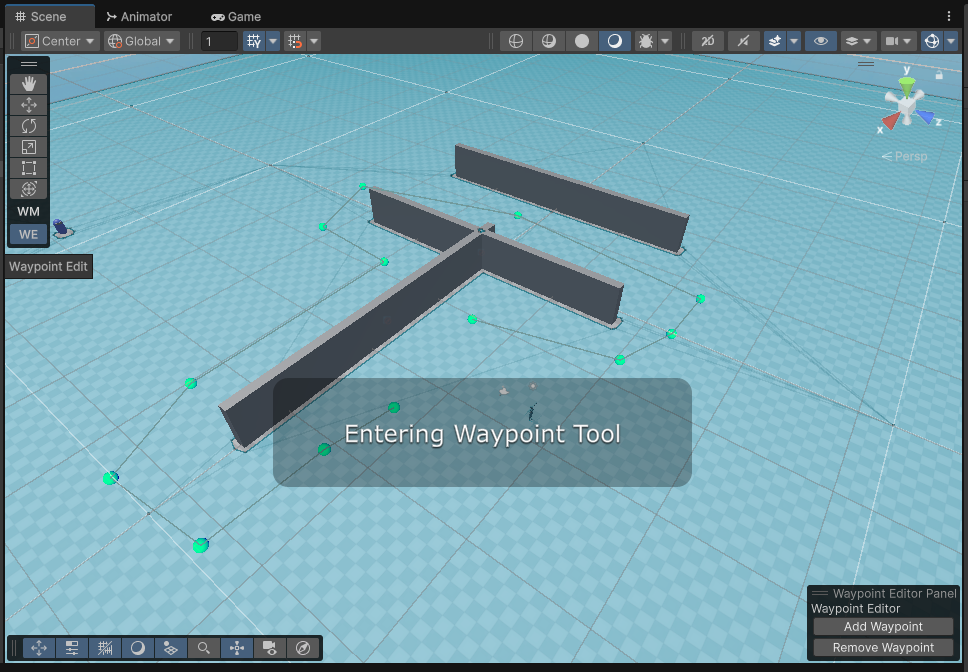Select the Rotate tool
Viewport: 968px width, 672px height.
pos(28,126)
